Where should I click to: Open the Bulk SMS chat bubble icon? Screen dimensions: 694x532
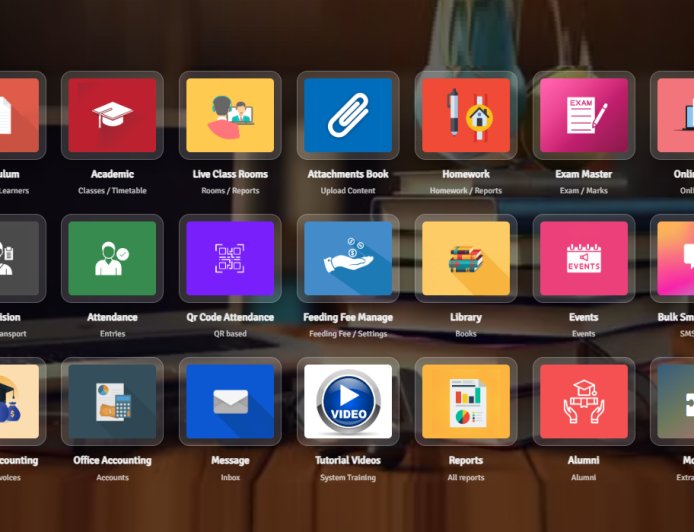[675, 258]
